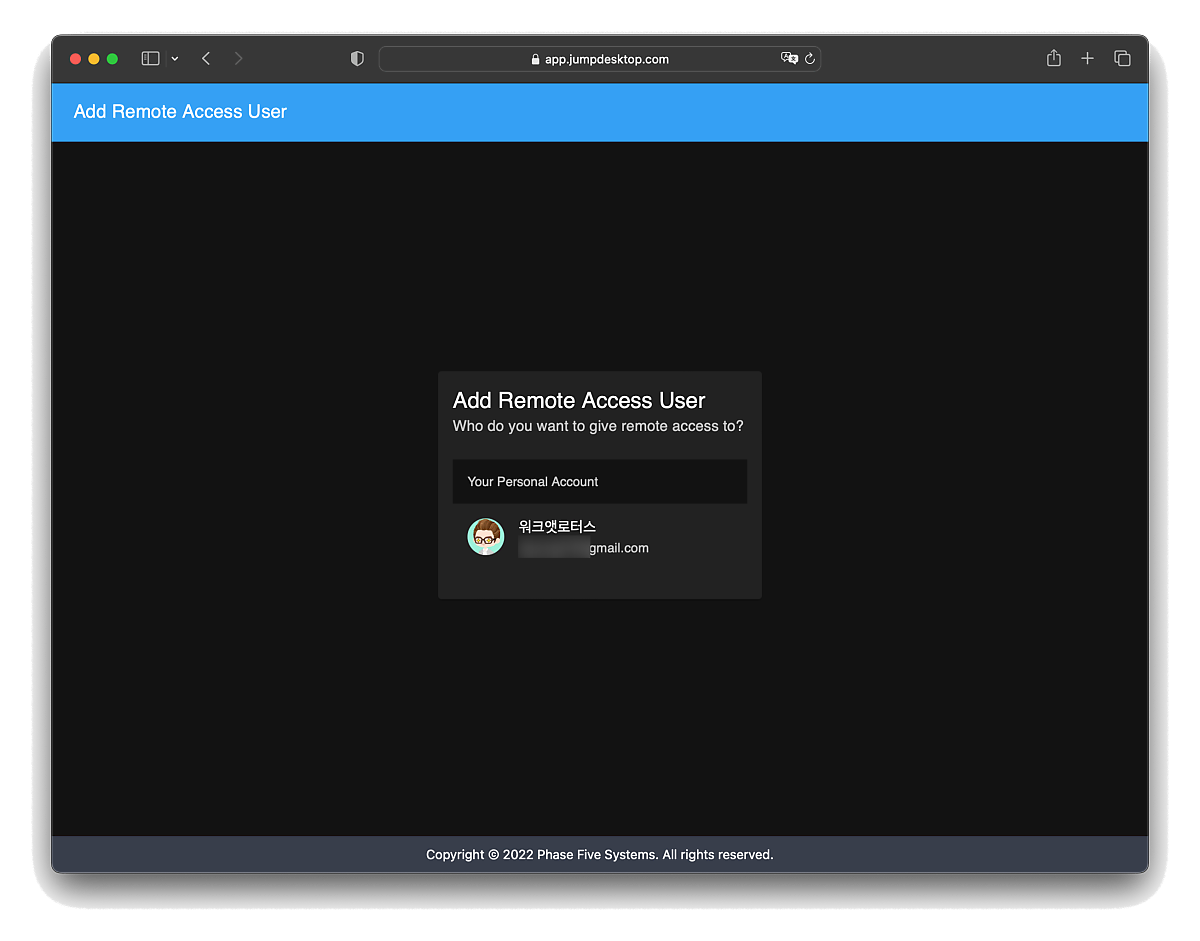Show the tab overview icon
1200x941 pixels.
click(x=1122, y=59)
